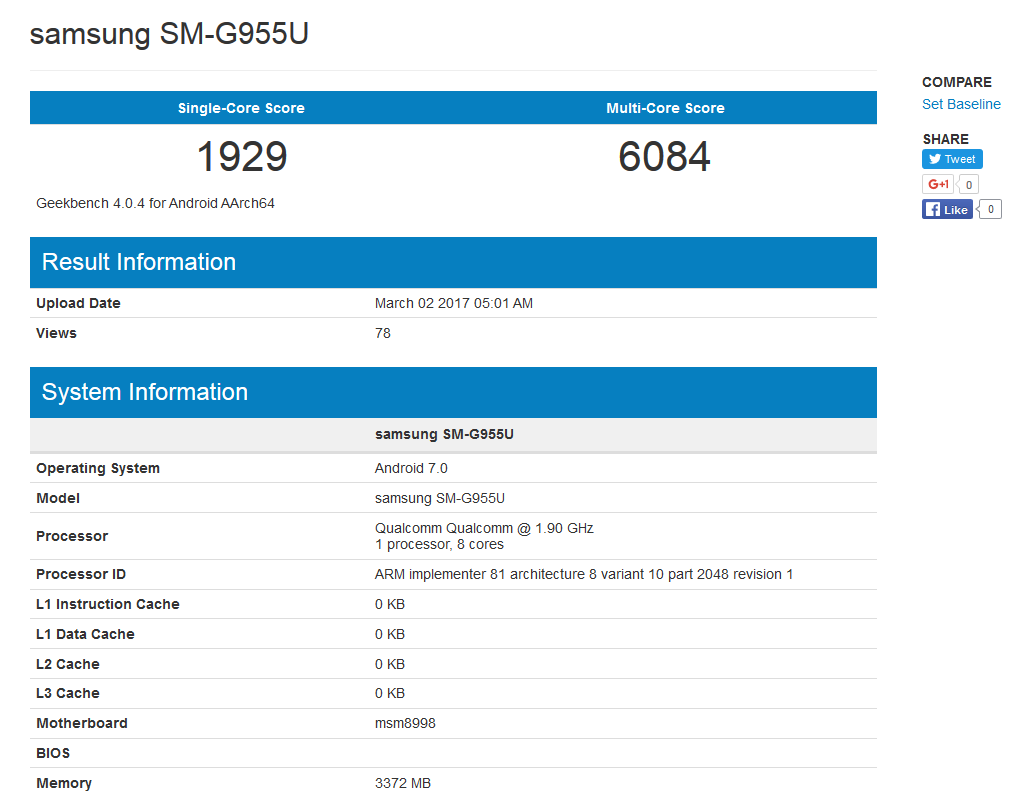Select L3 Cache value 0 KB
Image resolution: width=1030 pixels, height=808 pixels.
click(x=390, y=694)
